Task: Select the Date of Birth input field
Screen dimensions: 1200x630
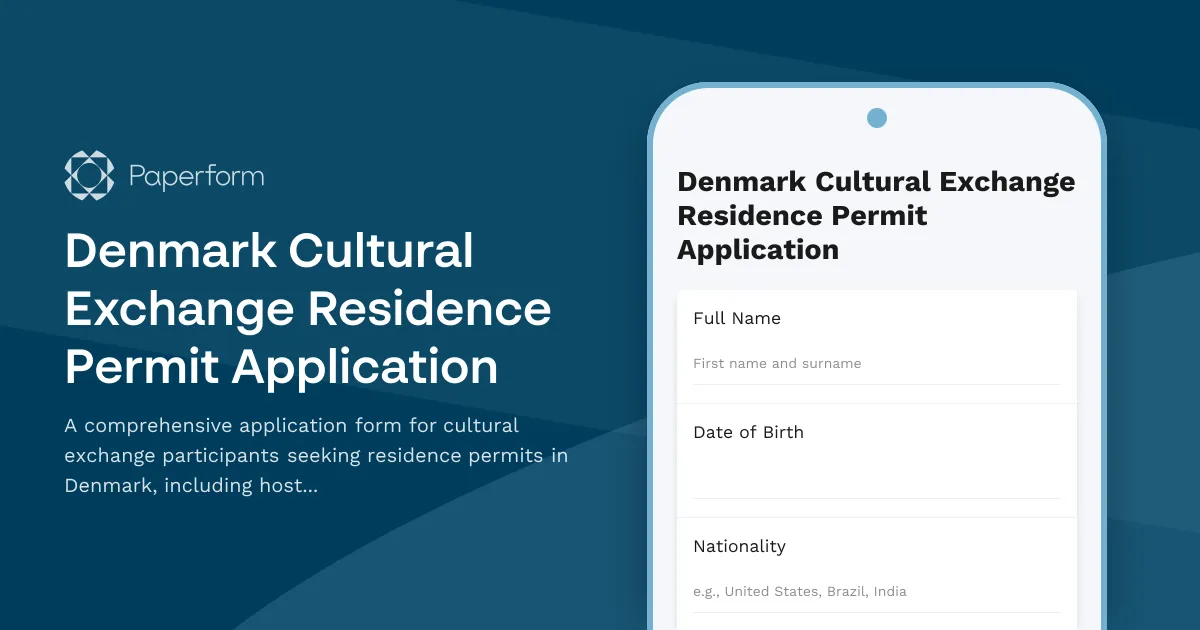Action: click(877, 477)
